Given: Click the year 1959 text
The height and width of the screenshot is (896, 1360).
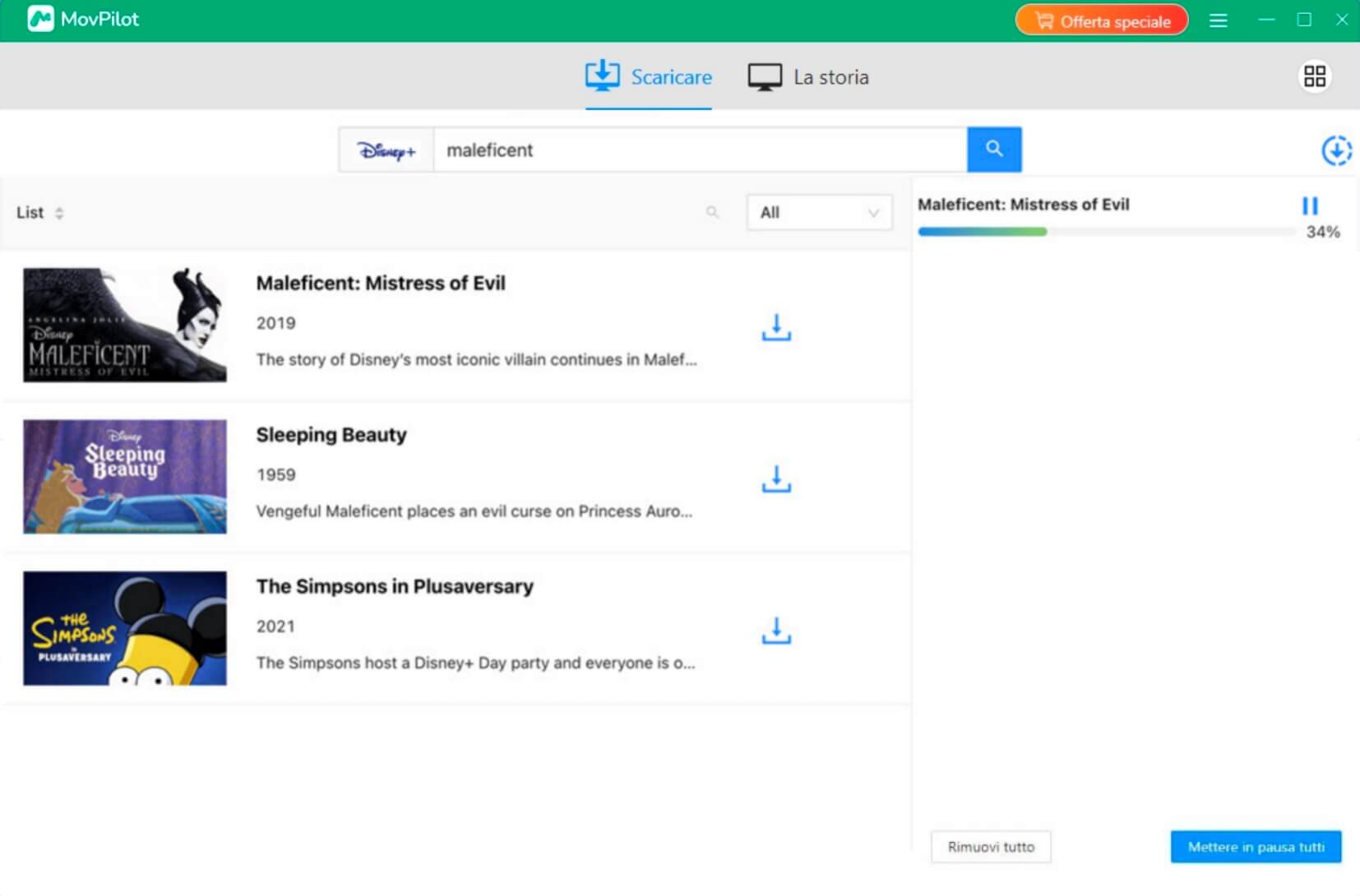Looking at the screenshot, I should coord(275,475).
